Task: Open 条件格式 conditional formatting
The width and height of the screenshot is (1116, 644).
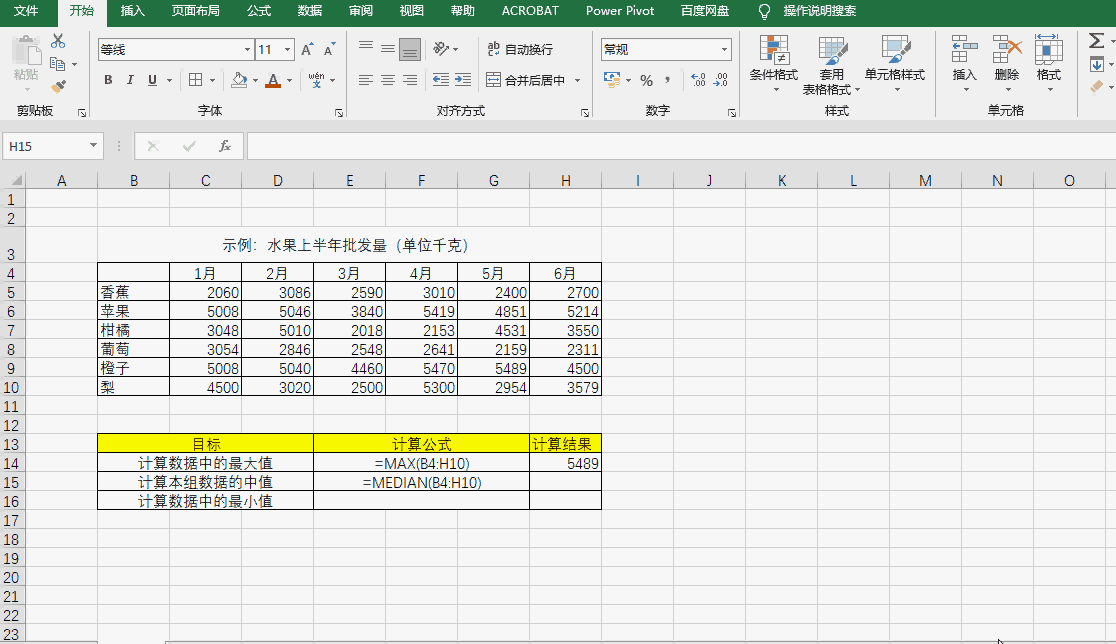Action: click(x=774, y=64)
